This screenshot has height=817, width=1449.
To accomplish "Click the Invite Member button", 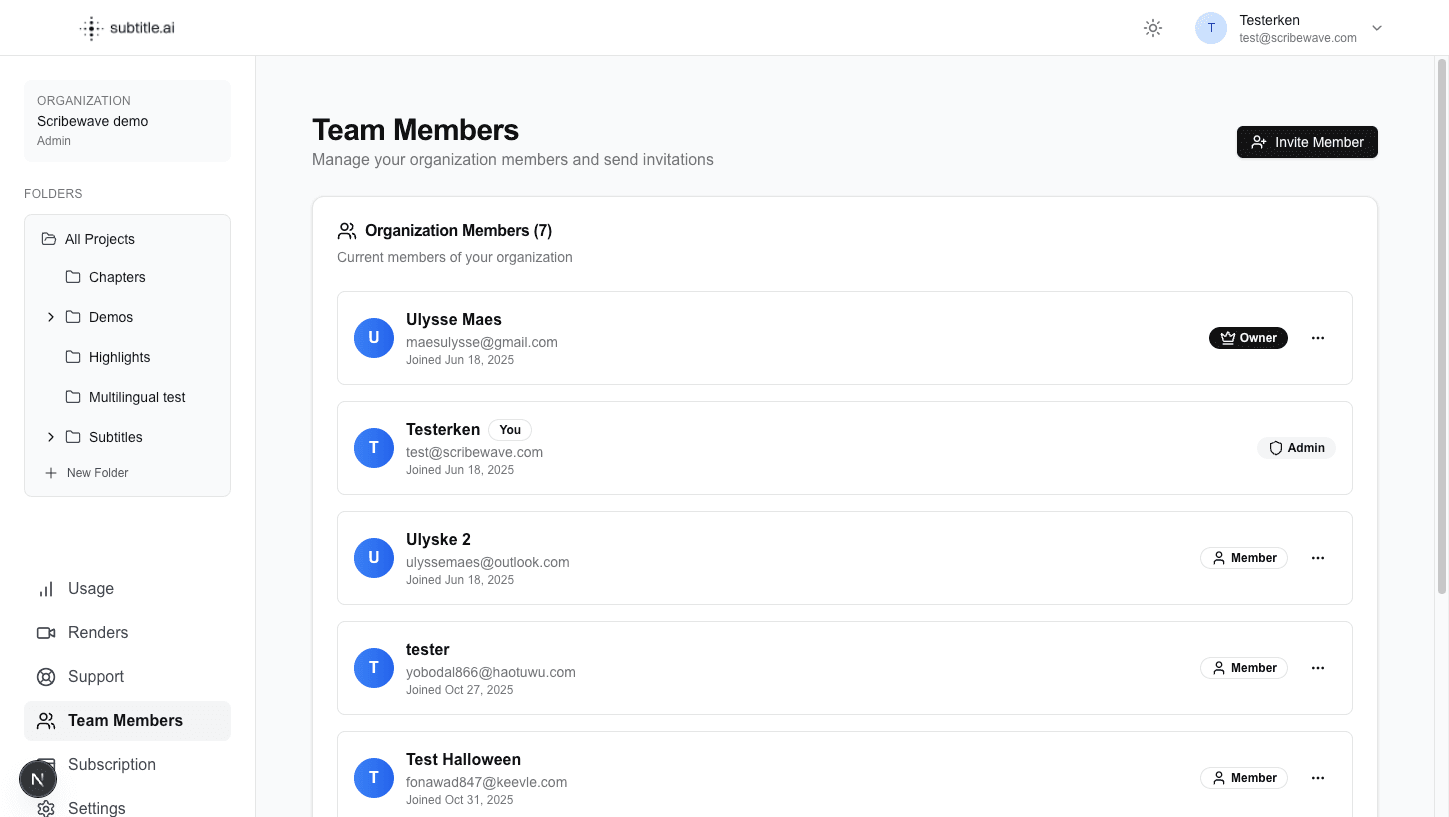I will pyautogui.click(x=1307, y=142).
